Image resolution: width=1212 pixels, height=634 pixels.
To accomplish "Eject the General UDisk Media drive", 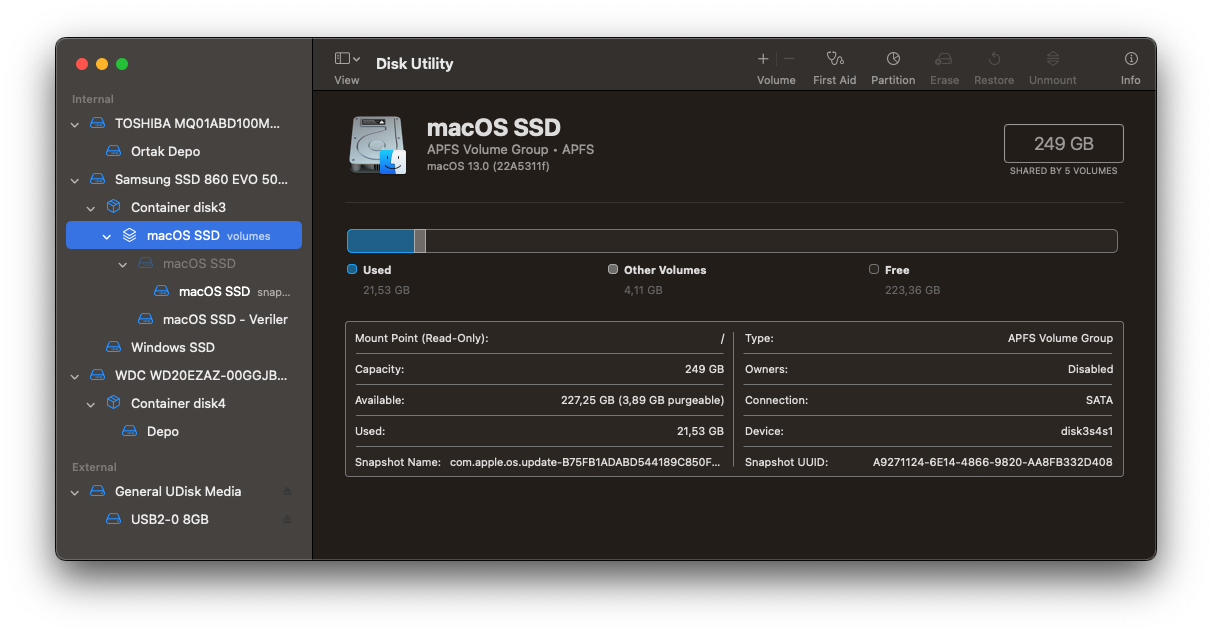I will click(287, 491).
